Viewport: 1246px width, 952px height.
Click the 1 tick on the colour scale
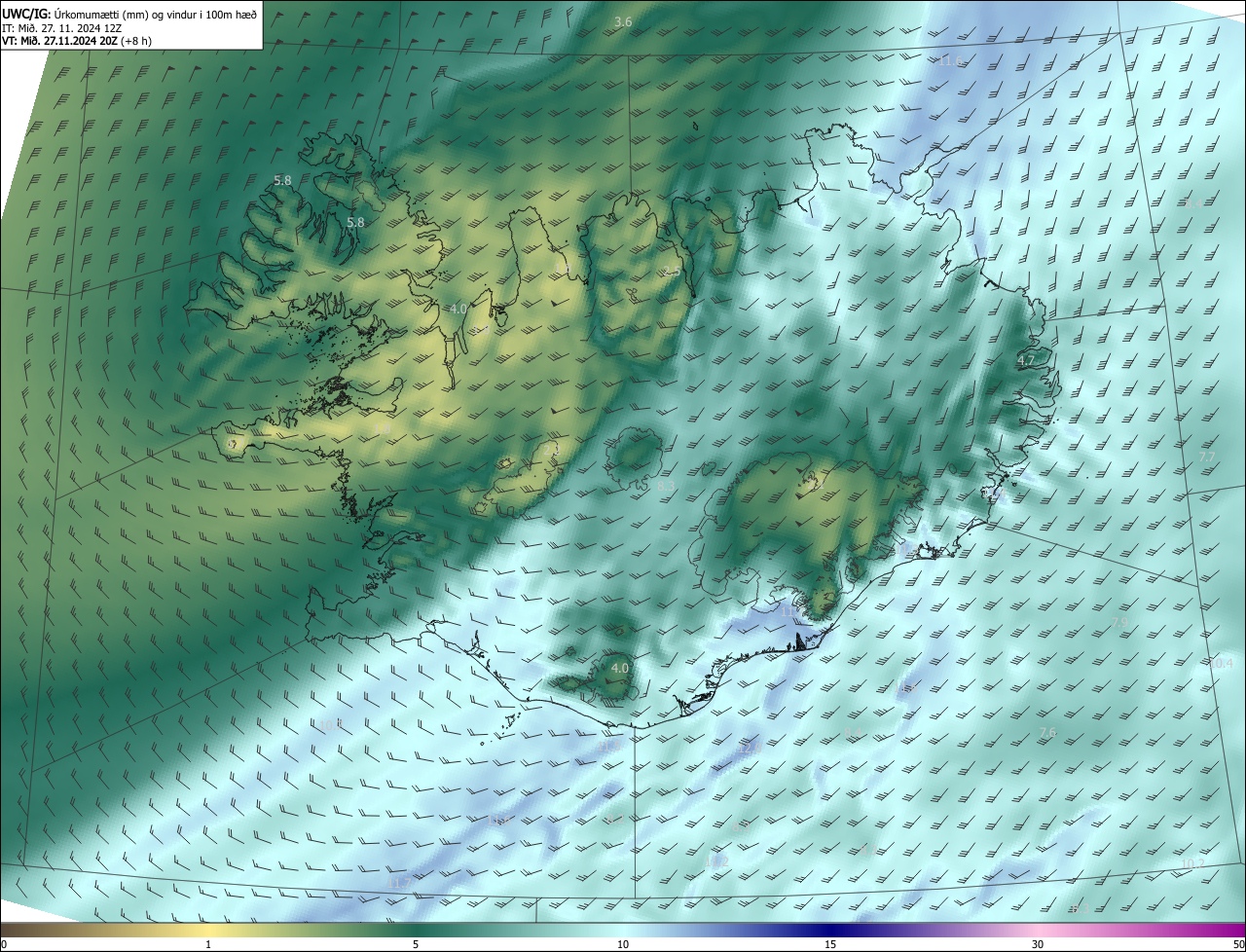[x=208, y=944]
